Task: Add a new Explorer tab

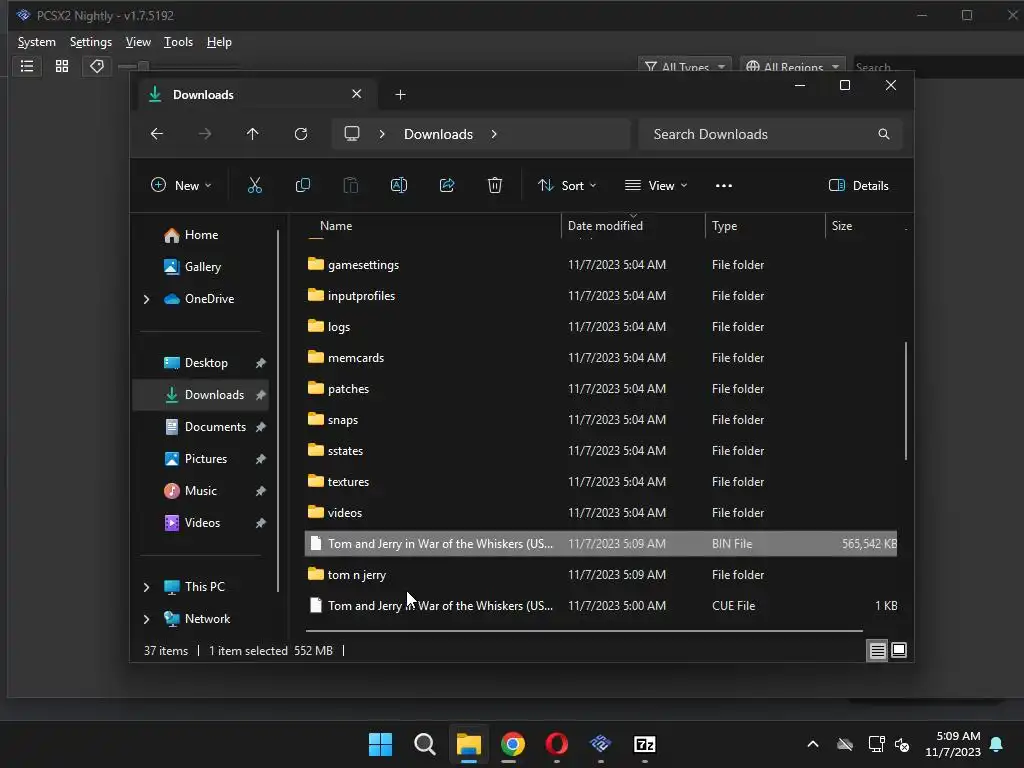Action: click(x=400, y=95)
